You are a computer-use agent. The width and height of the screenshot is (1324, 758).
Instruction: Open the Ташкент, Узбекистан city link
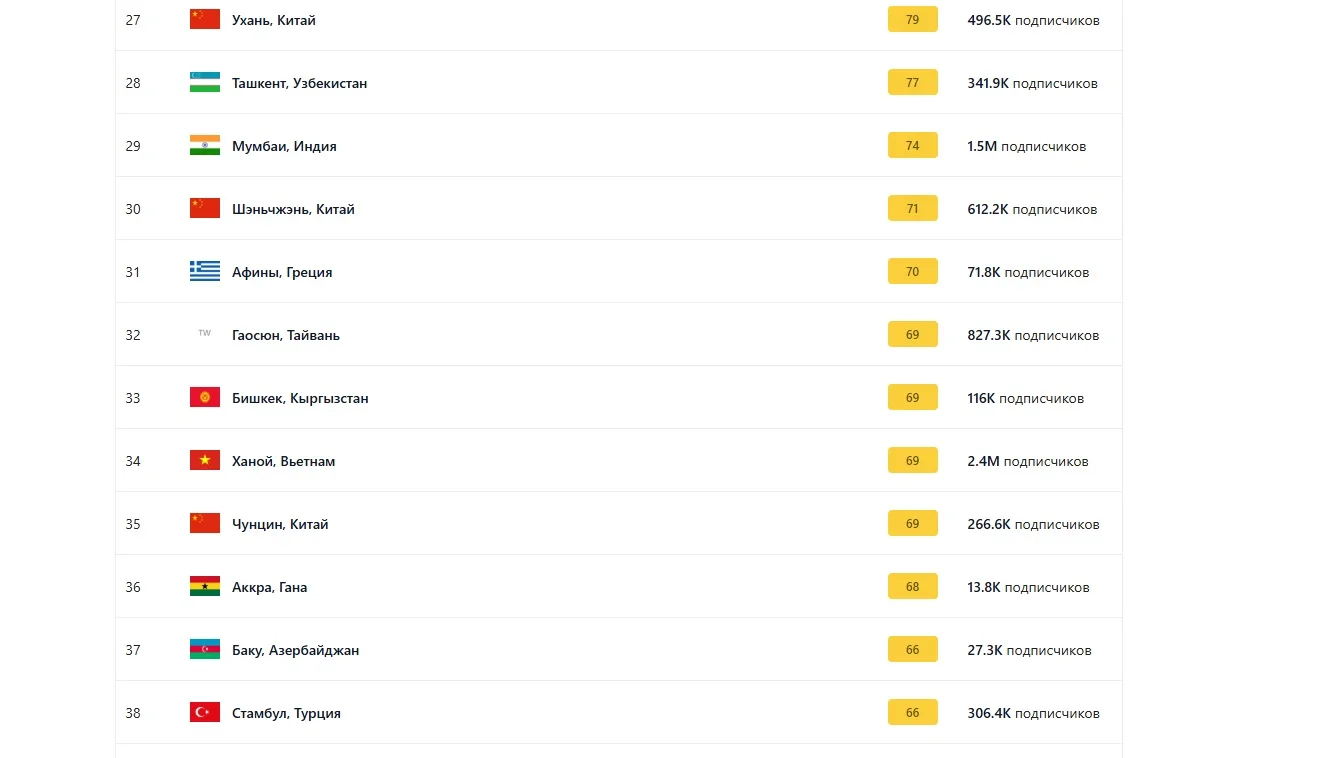coord(299,83)
